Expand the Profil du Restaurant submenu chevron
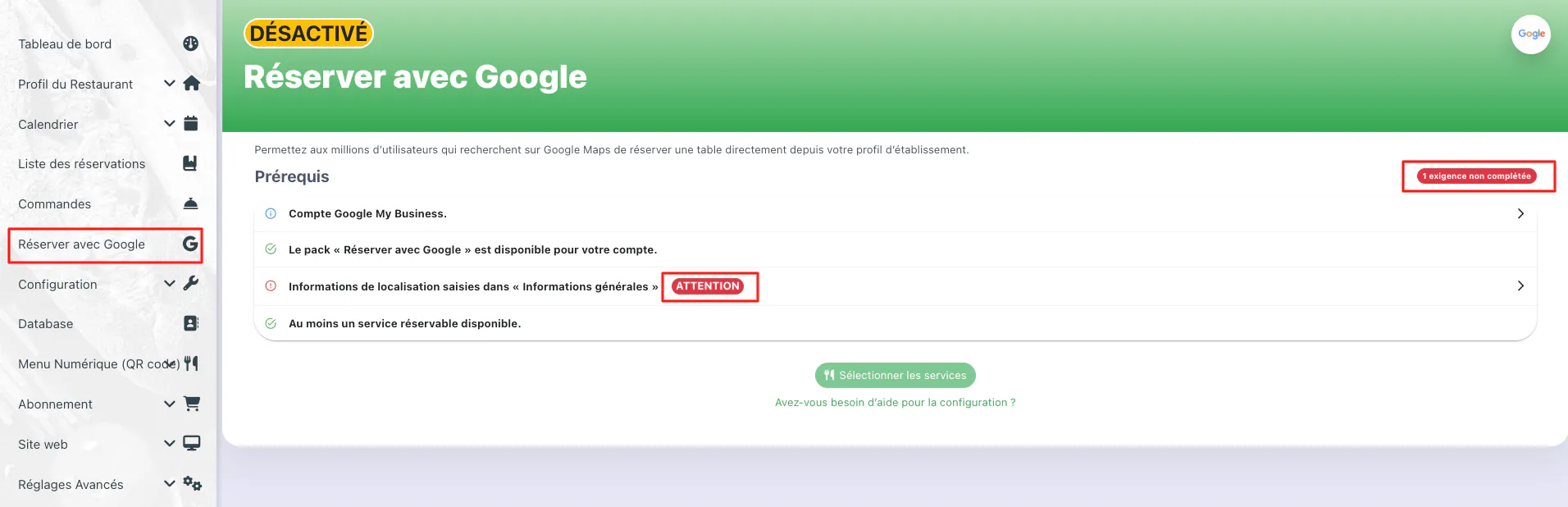The width and height of the screenshot is (1568, 507). point(170,84)
